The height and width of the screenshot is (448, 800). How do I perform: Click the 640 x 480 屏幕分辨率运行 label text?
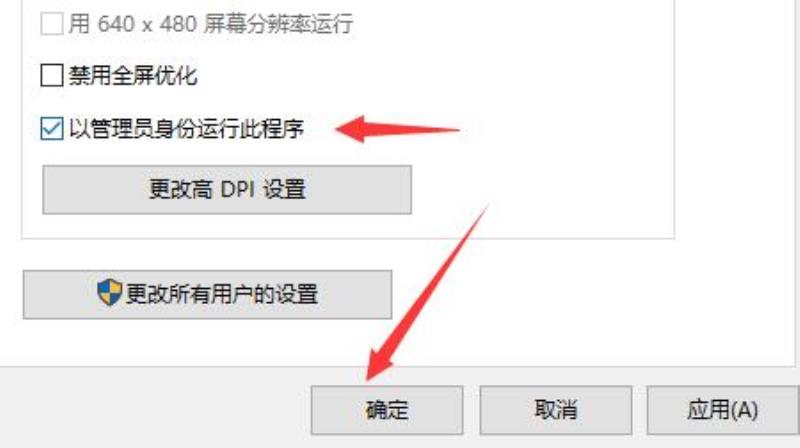[x=225, y=24]
